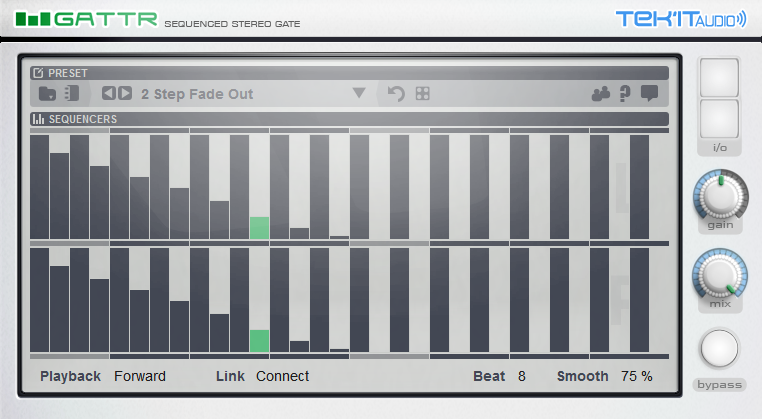The height and width of the screenshot is (419, 762).
Task: Click the Playback label
Action: coord(70,376)
